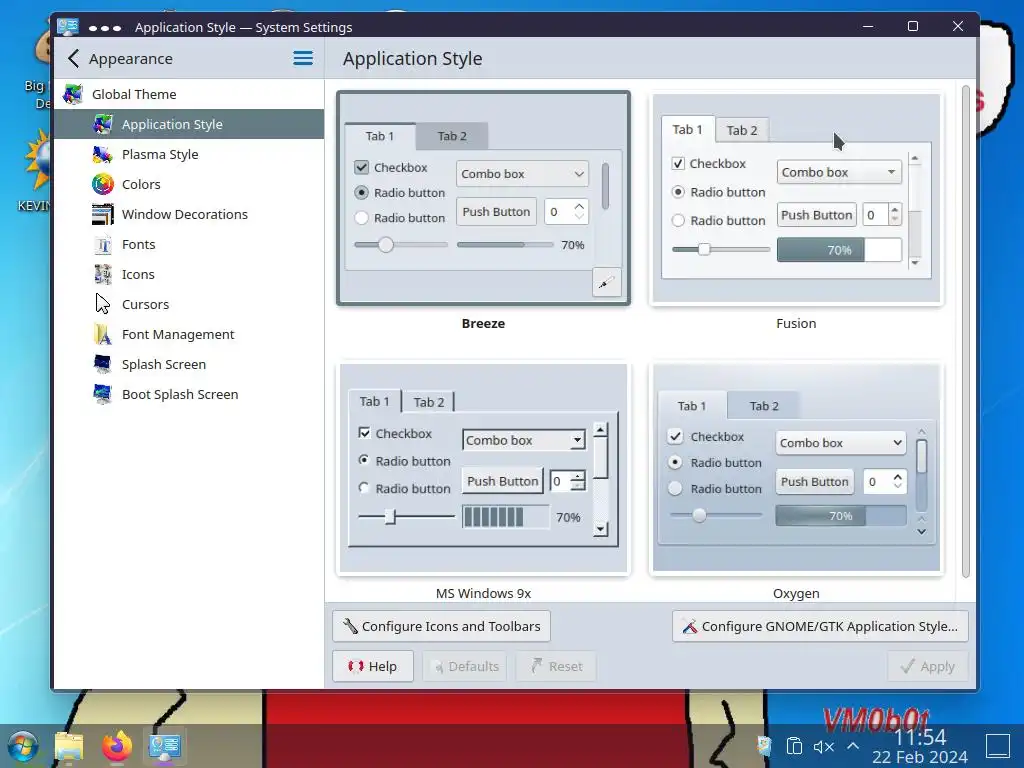Click the System Settings window title icon
1024x768 pixels.
[x=68, y=27]
